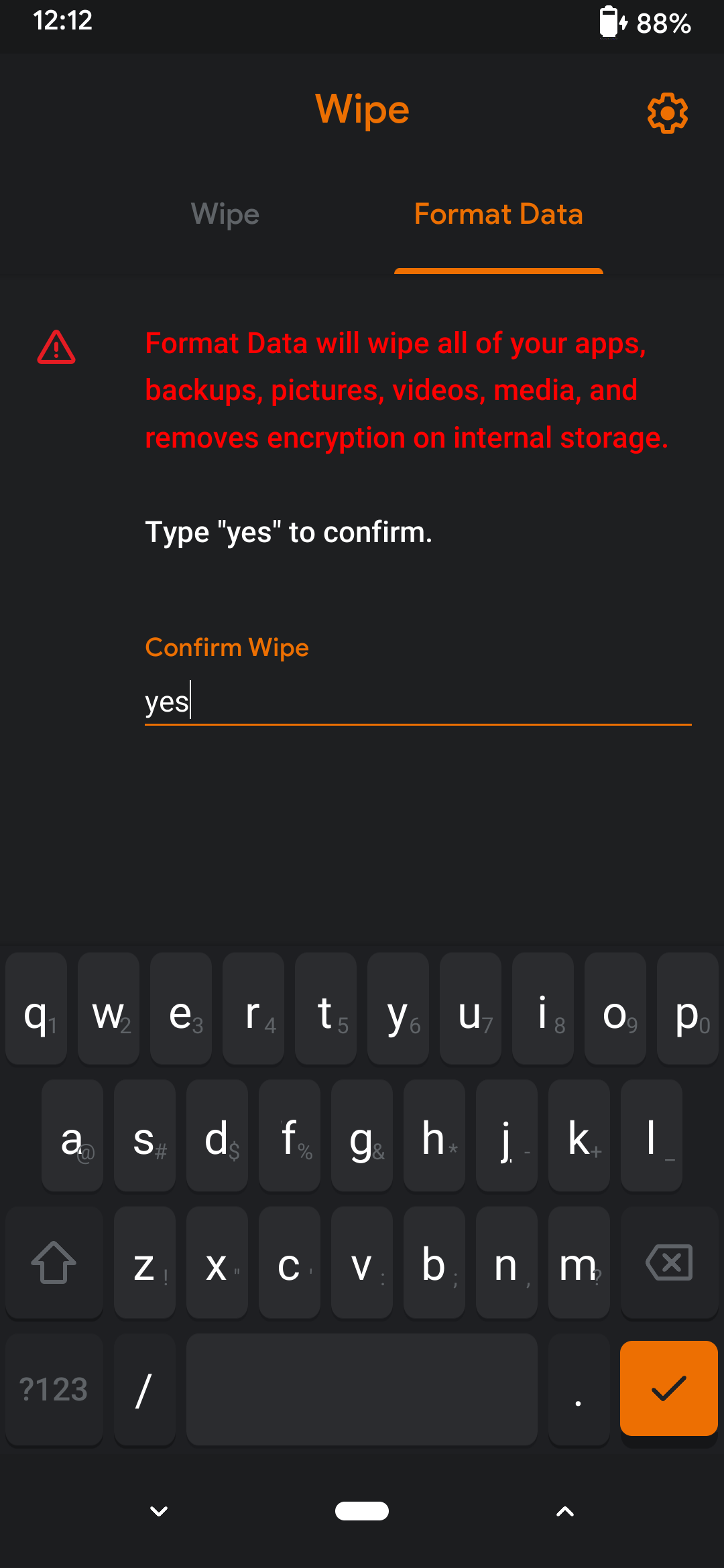This screenshot has height=1568, width=724.
Task: Tap the bottom-left down chevron (back)
Action: [159, 1511]
